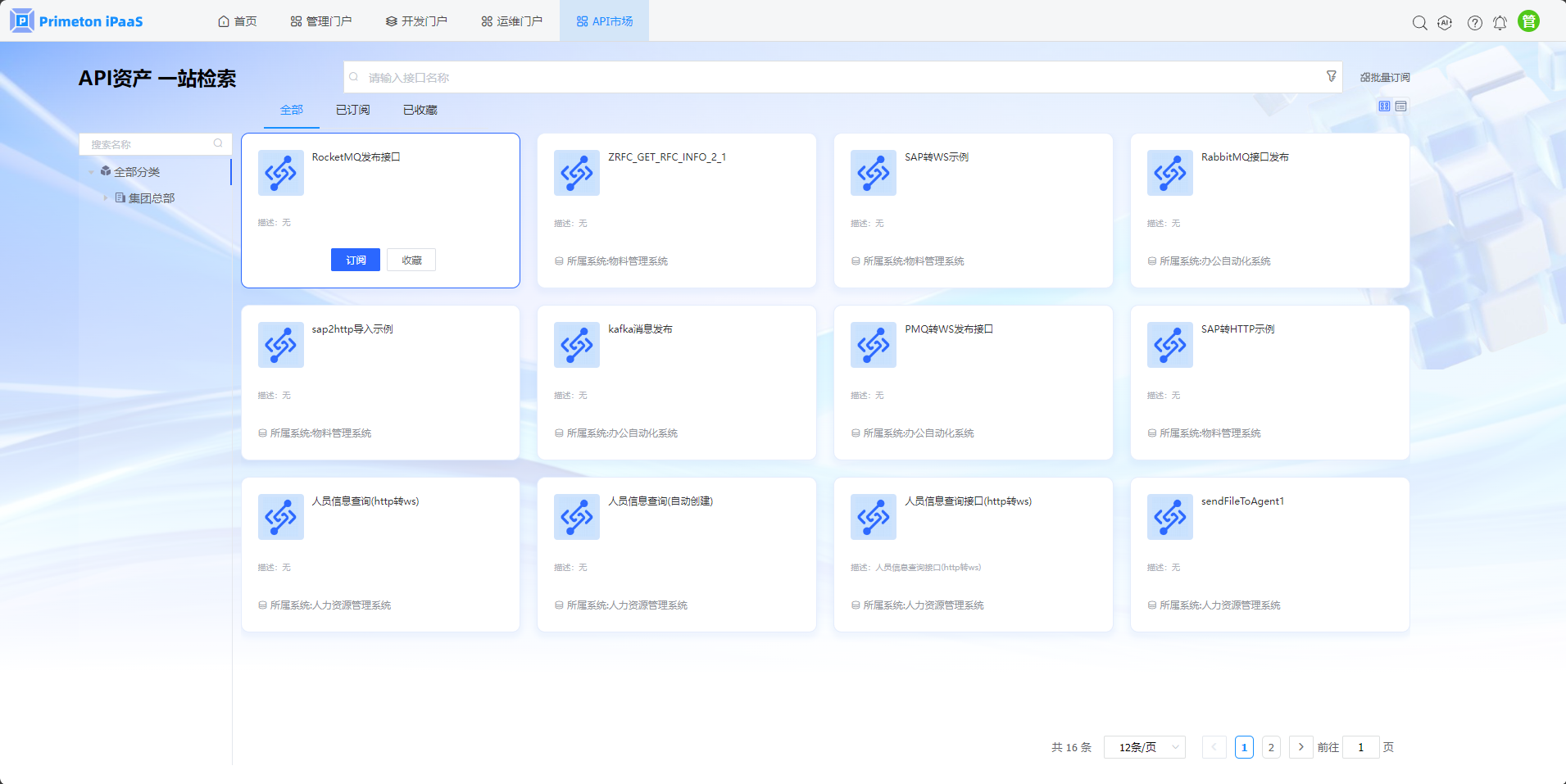This screenshot has width=1566, height=784.
Task: Open the 12条/页 page size dropdown
Action: [1144, 747]
